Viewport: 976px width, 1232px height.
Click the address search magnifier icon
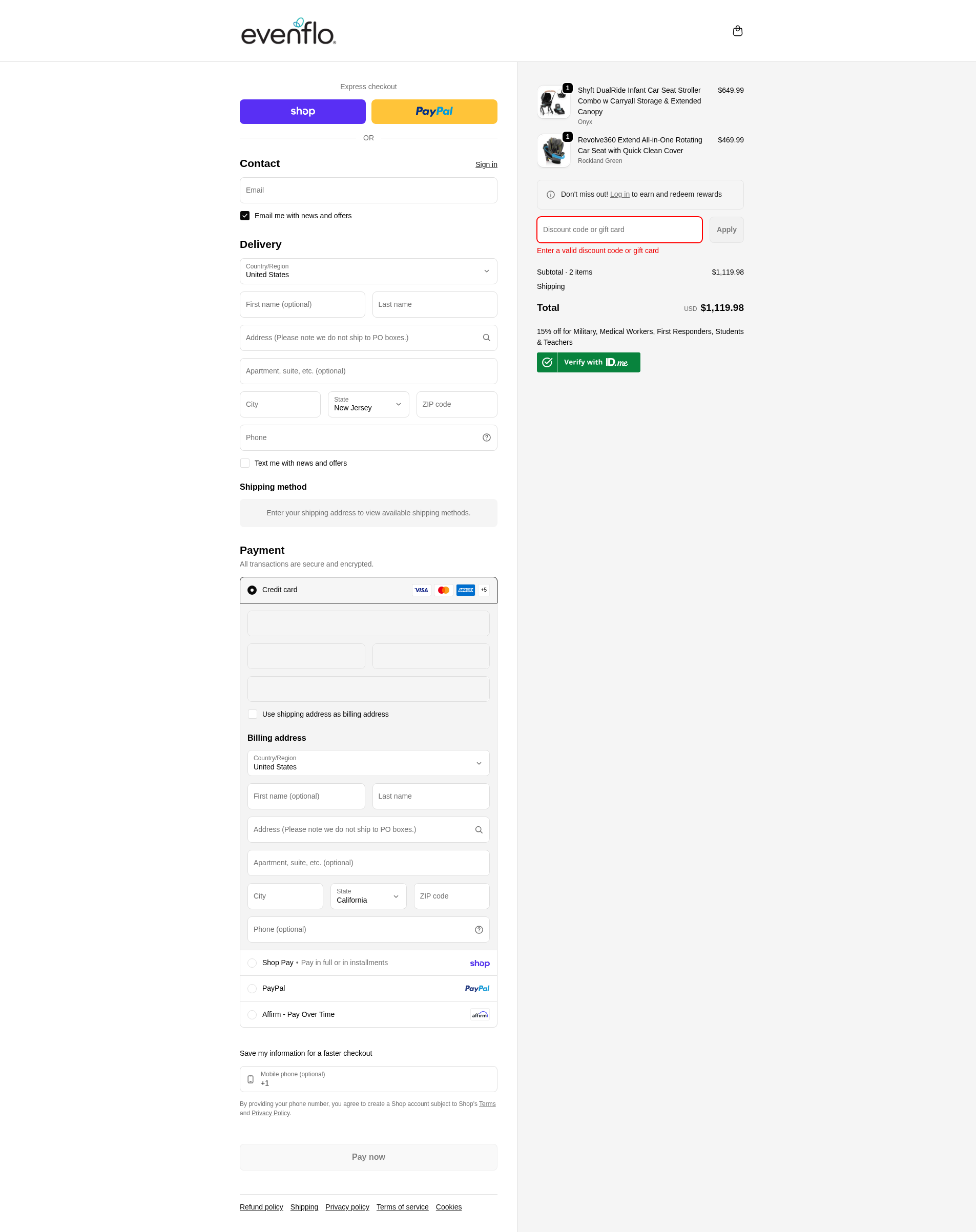coord(486,337)
